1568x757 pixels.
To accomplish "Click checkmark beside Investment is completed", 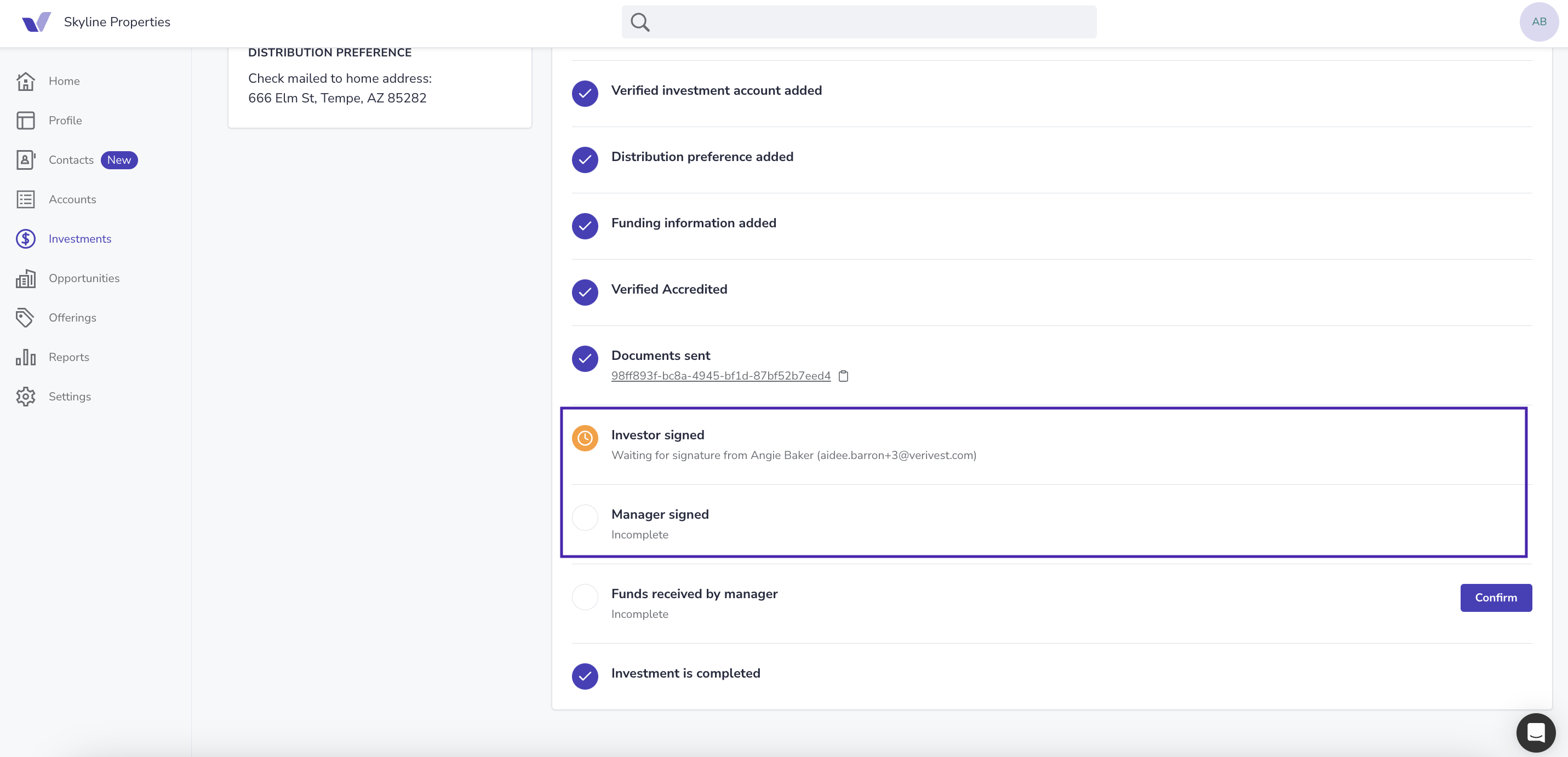I will (585, 676).
